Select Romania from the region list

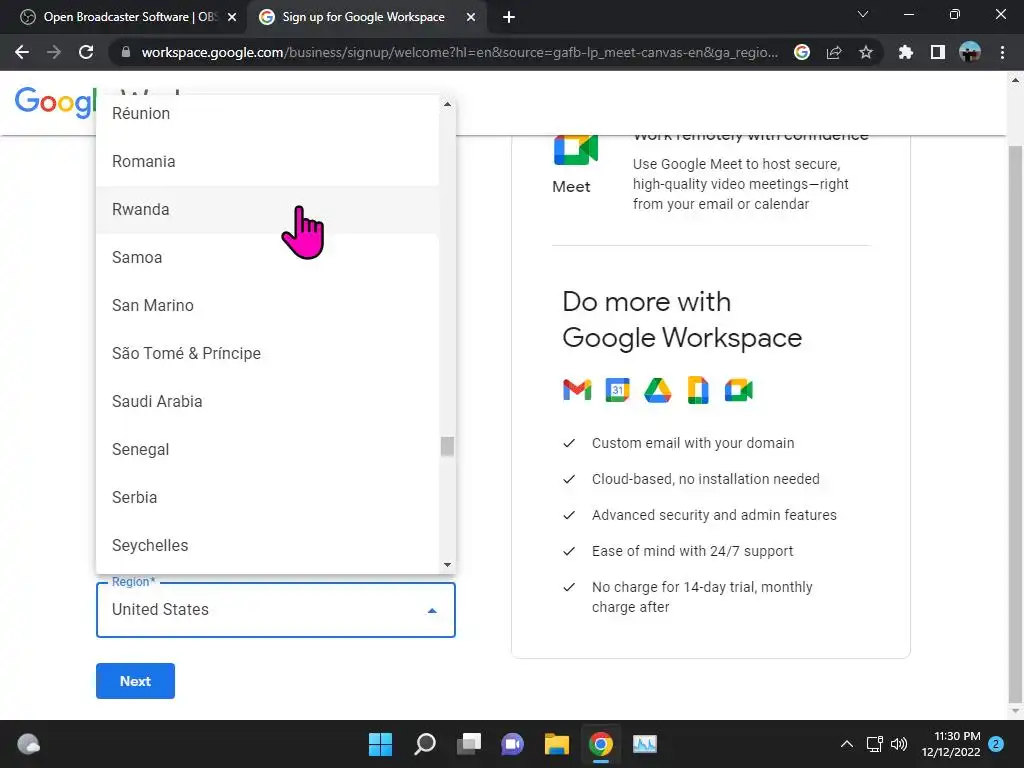click(x=267, y=161)
